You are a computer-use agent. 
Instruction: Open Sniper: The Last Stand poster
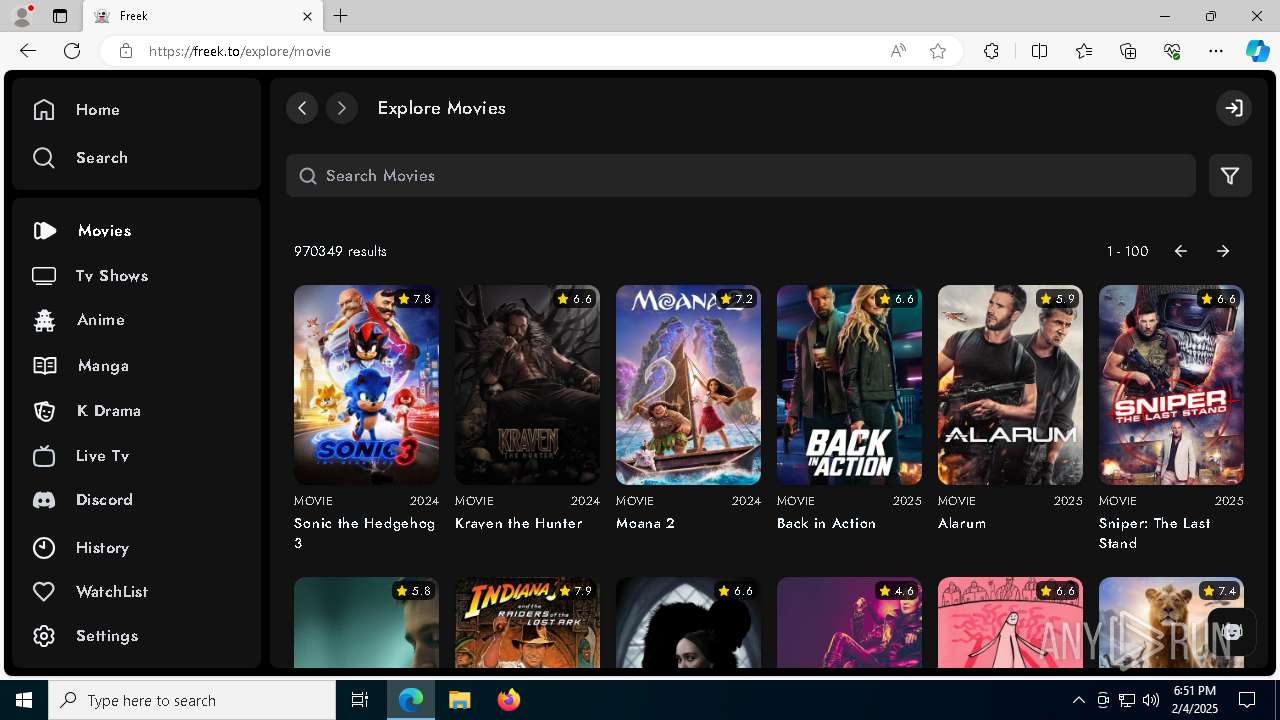[x=1171, y=385]
